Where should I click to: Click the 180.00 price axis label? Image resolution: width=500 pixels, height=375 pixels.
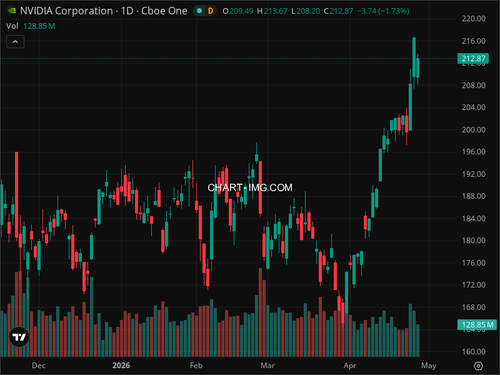pyautogui.click(x=473, y=240)
